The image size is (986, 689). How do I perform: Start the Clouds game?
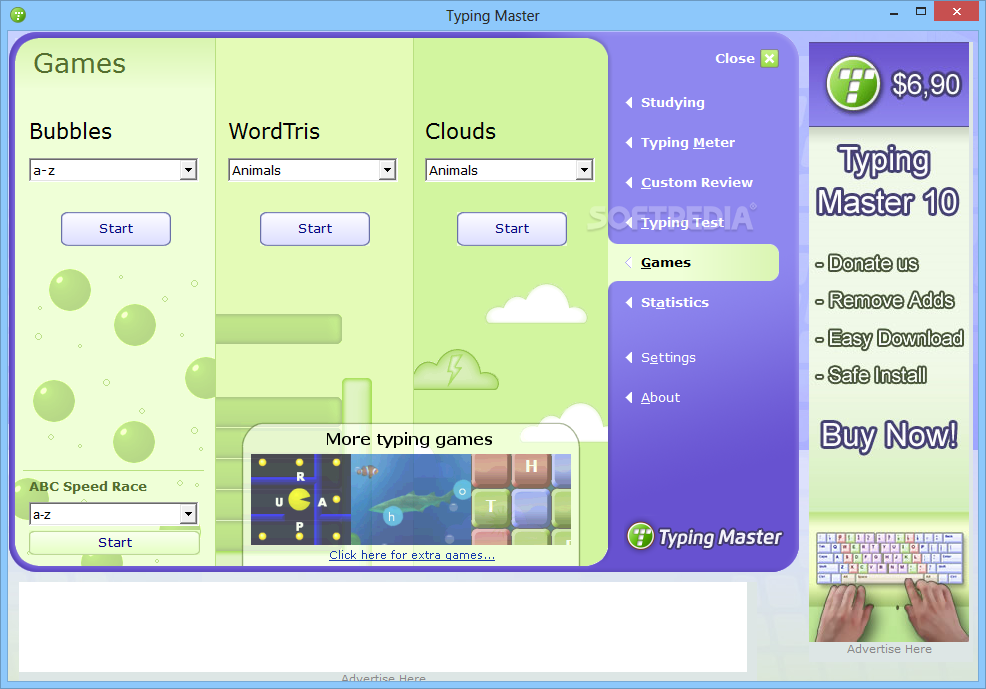tap(512, 229)
